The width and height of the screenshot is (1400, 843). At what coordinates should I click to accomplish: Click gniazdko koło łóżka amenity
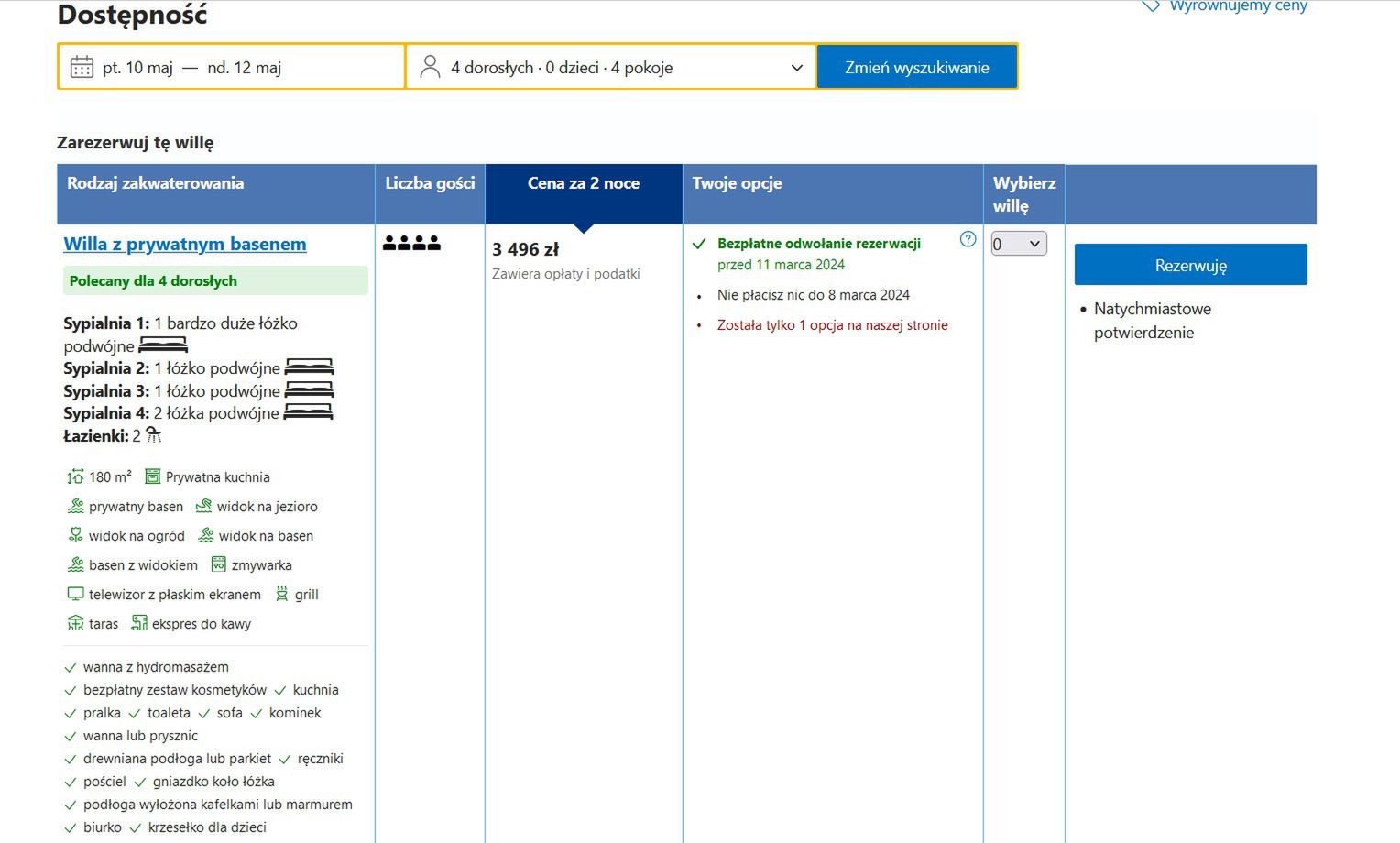click(x=213, y=782)
